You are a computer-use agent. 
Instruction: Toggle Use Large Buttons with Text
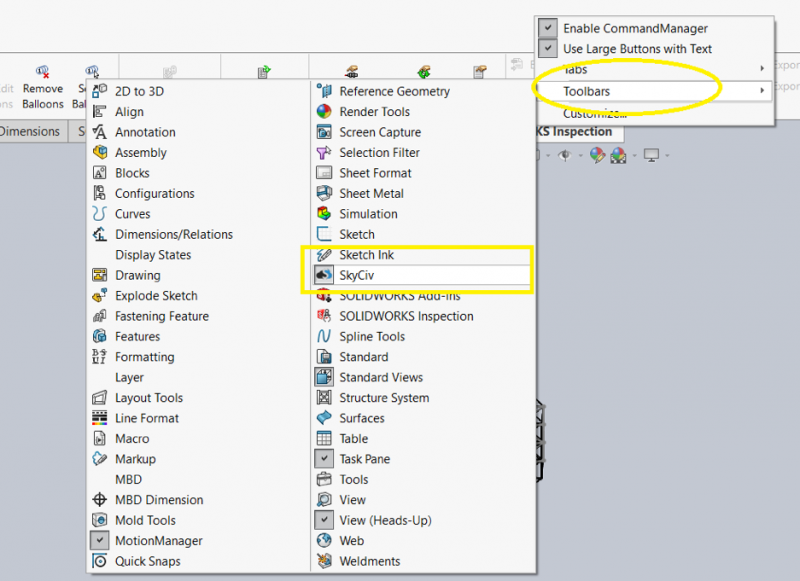pos(546,48)
